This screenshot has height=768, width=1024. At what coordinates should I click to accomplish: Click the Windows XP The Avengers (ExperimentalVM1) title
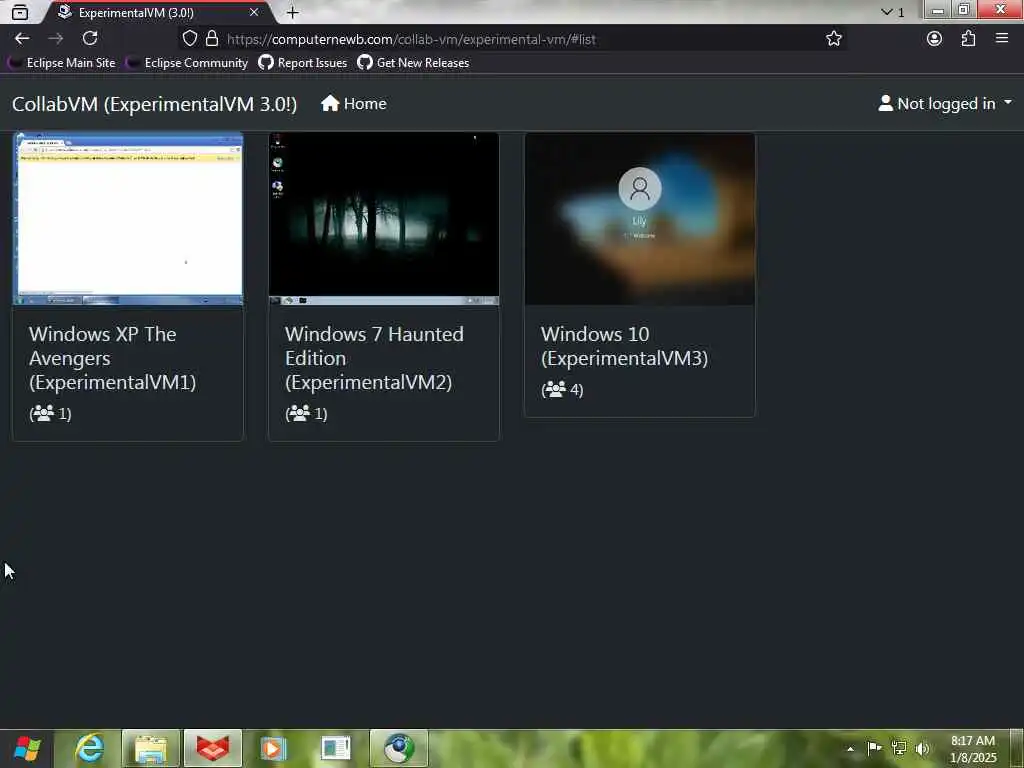pos(112,358)
